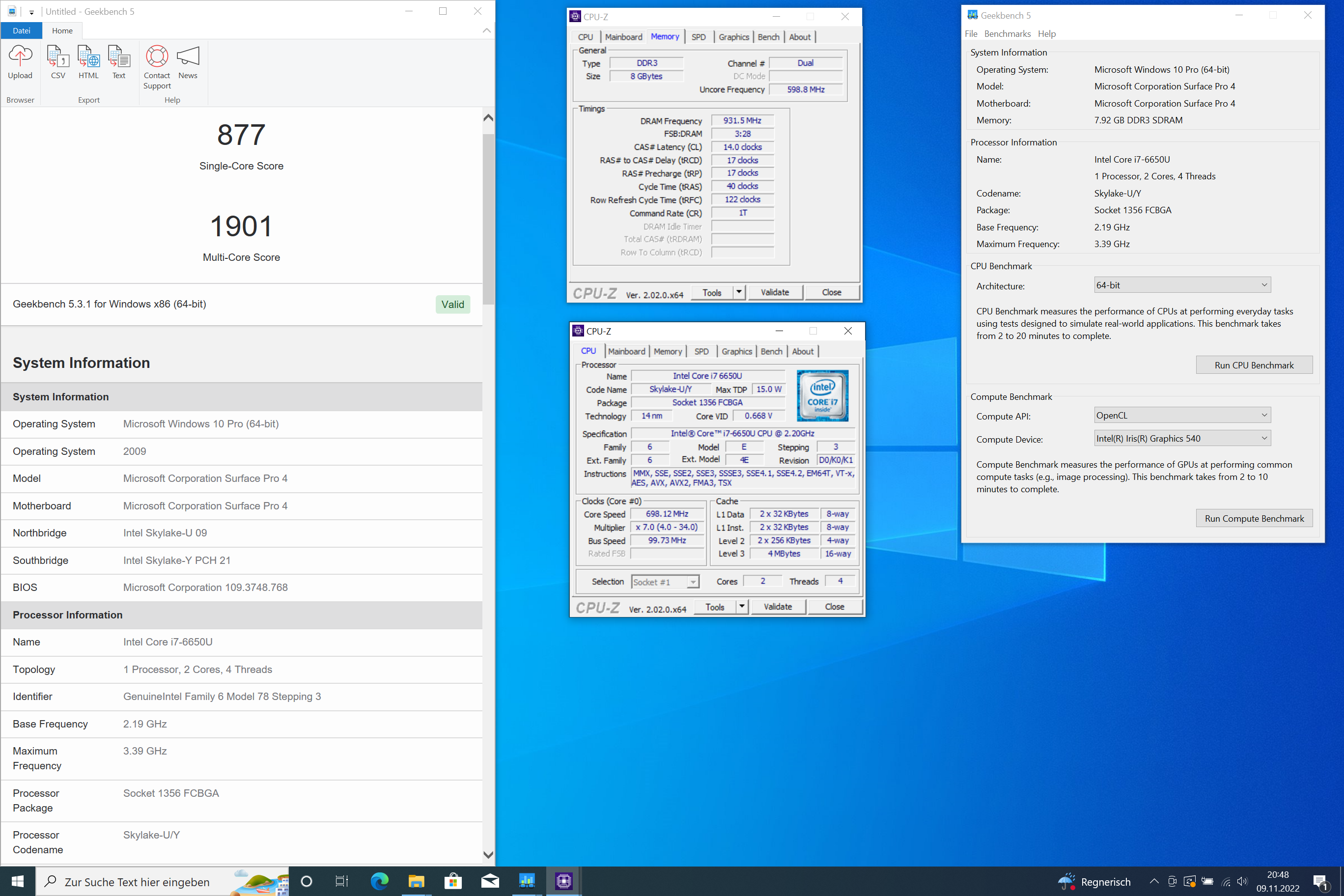Launch Microsoft Edge from the taskbar
Image resolution: width=1344 pixels, height=896 pixels.
(x=379, y=882)
